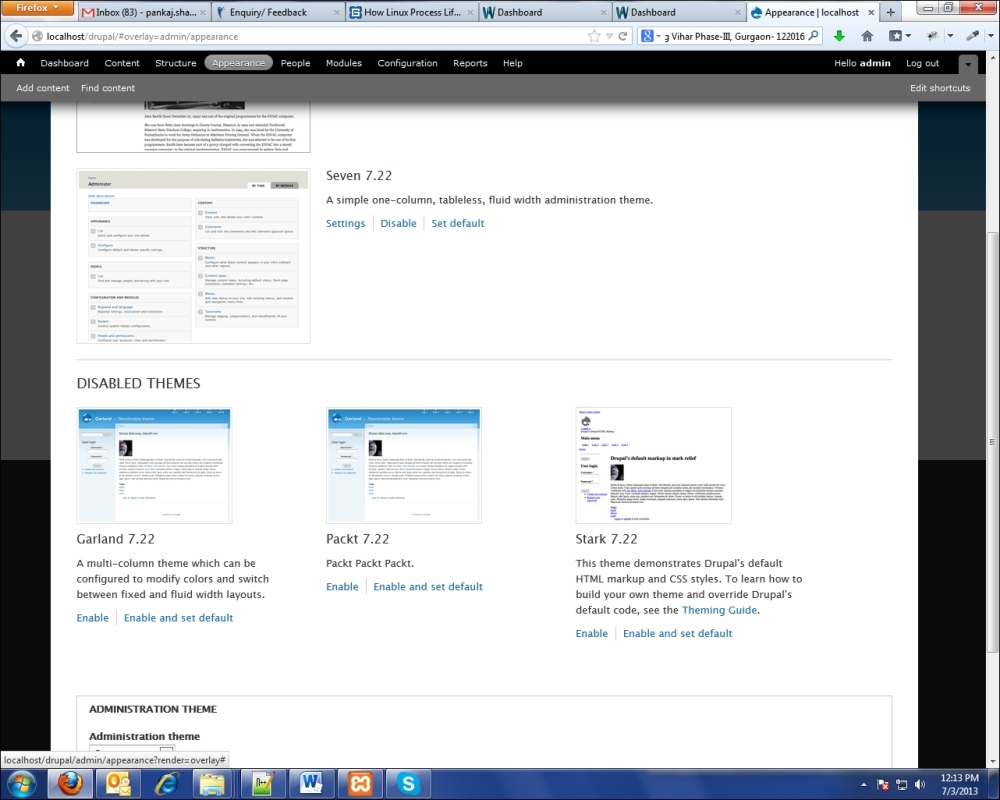Click the network tray icon
Viewport: 1000px width, 800px height.
click(x=902, y=785)
